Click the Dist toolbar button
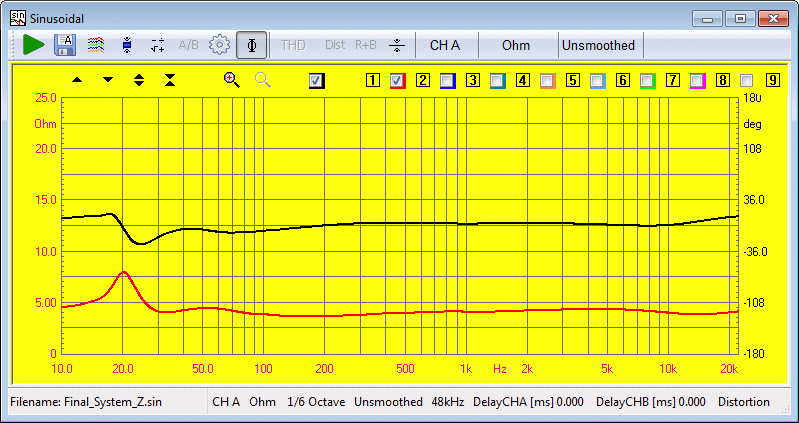 coord(335,45)
